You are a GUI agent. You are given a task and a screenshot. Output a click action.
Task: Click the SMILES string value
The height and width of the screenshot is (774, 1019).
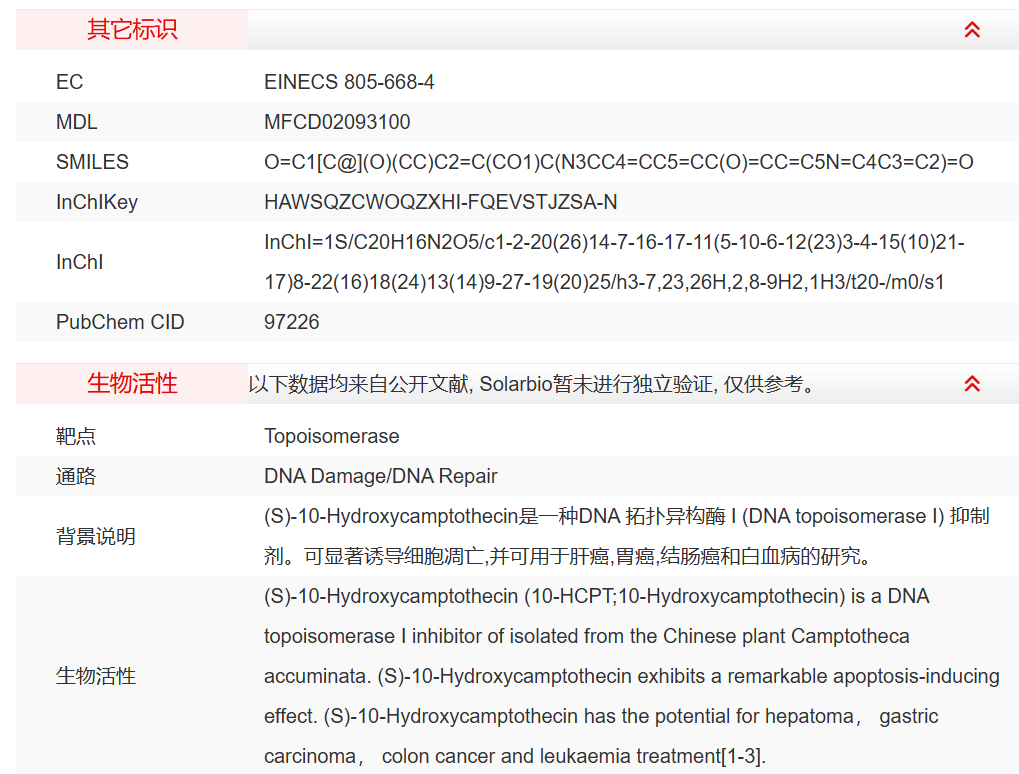(x=618, y=162)
